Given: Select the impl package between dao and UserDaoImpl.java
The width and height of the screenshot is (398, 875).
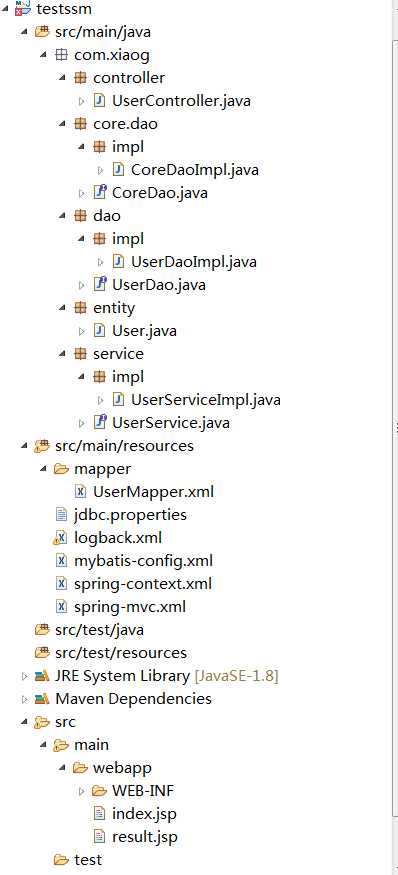Looking at the screenshot, I should click(x=128, y=238).
